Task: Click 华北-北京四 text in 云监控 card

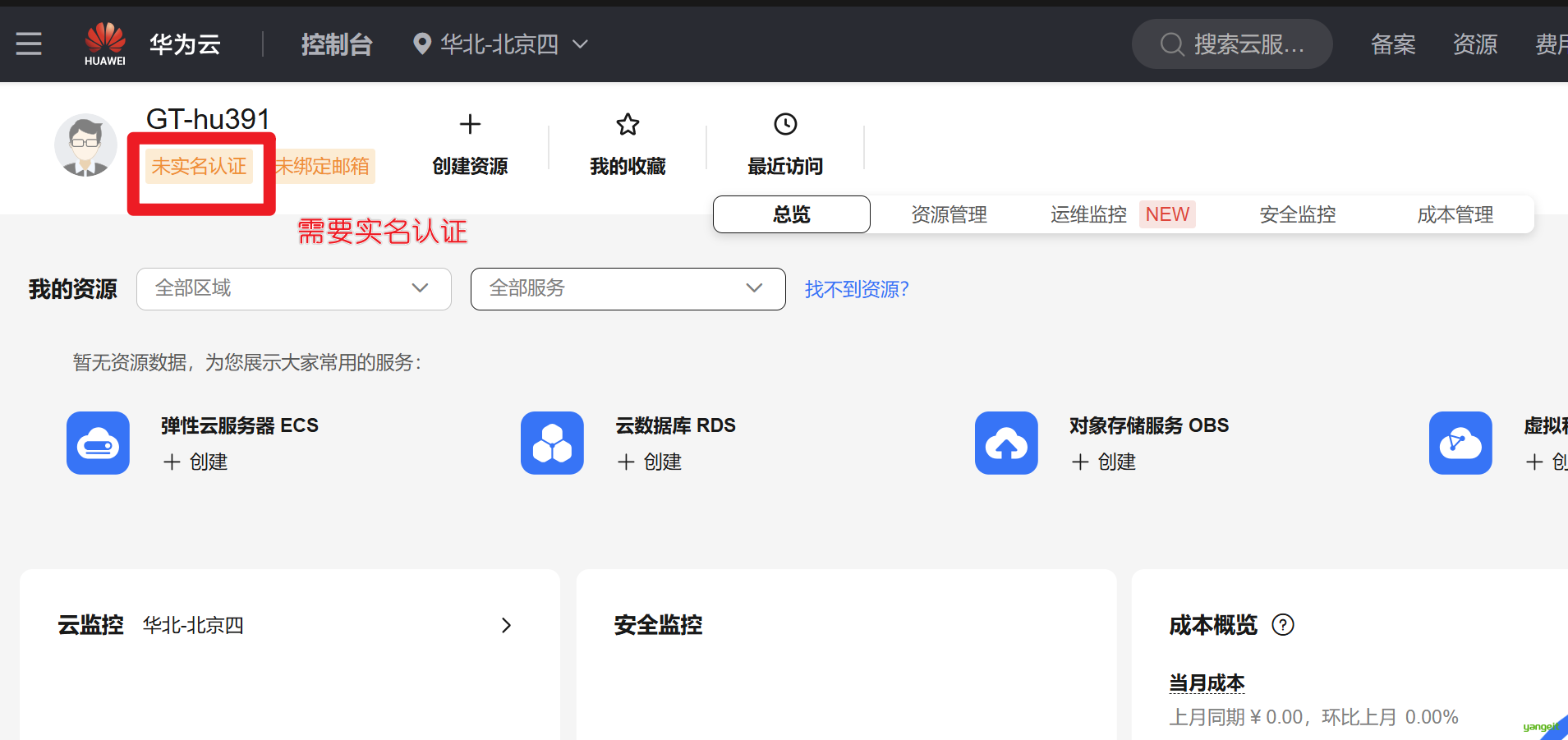Action: coord(193,625)
